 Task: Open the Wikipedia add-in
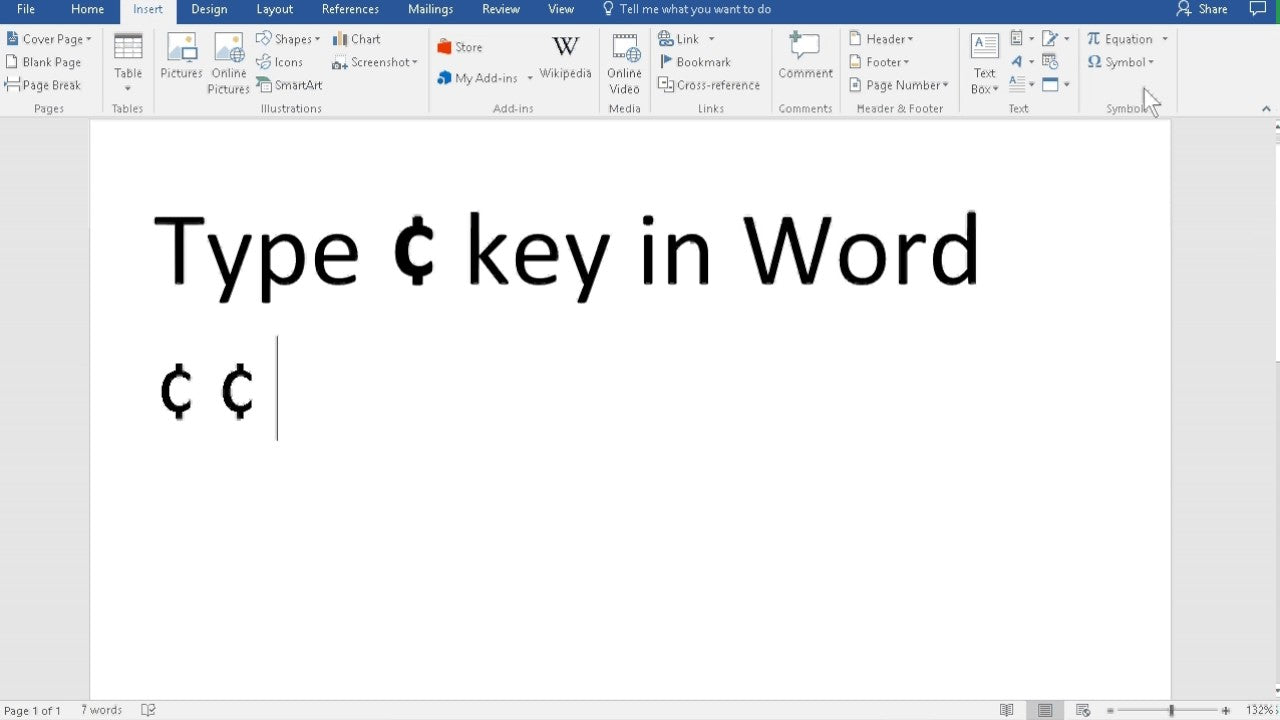click(x=565, y=60)
